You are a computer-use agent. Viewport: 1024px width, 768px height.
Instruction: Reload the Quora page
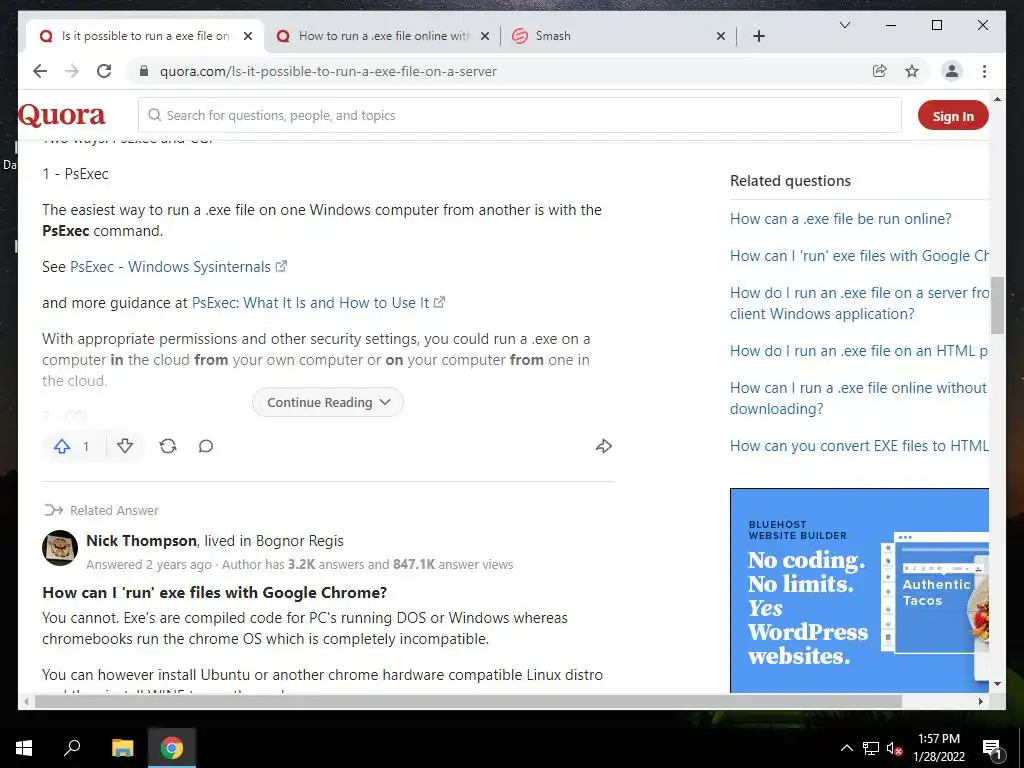pyautogui.click(x=104, y=71)
